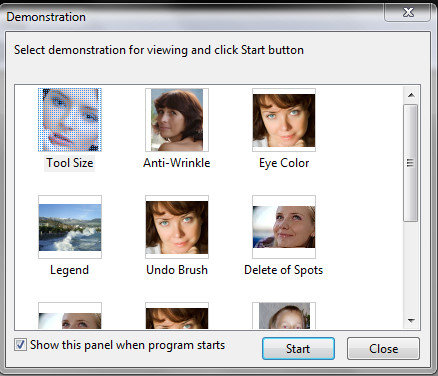Click the Start button
The width and height of the screenshot is (438, 376).
click(298, 349)
